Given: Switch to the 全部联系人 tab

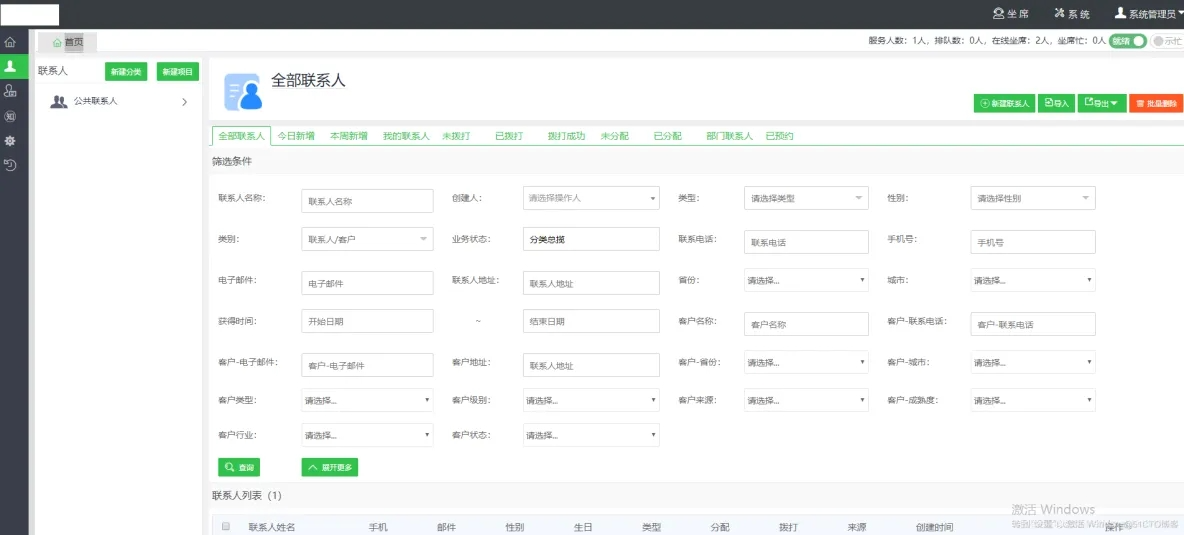Looking at the screenshot, I should pyautogui.click(x=242, y=137).
